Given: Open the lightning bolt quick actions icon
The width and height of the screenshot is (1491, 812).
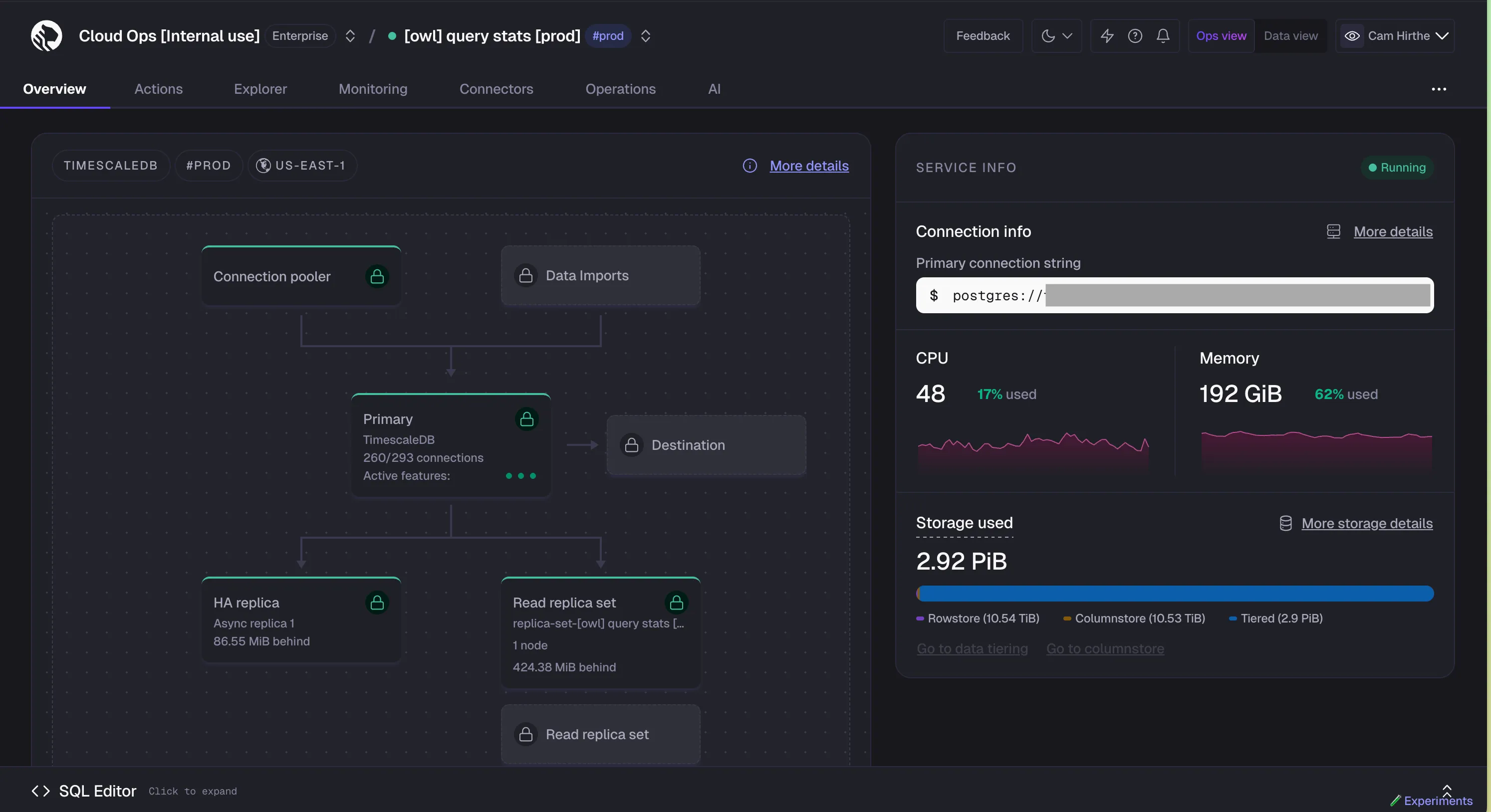Looking at the screenshot, I should click(x=1107, y=36).
